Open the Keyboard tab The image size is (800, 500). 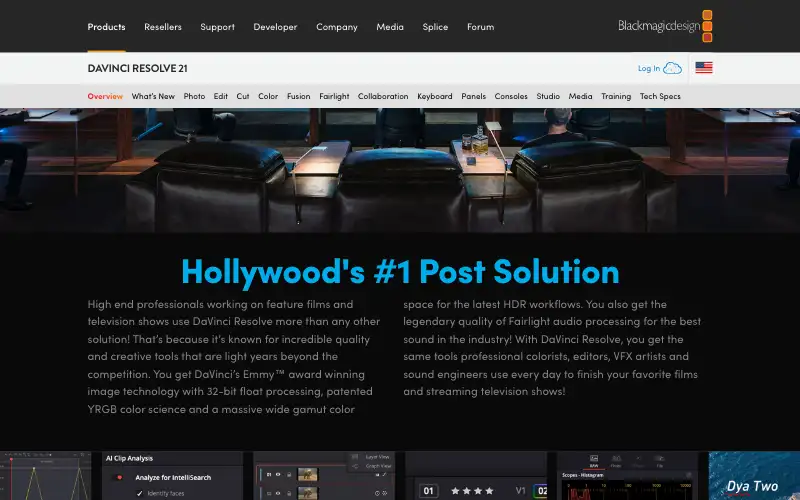pyautogui.click(x=435, y=96)
